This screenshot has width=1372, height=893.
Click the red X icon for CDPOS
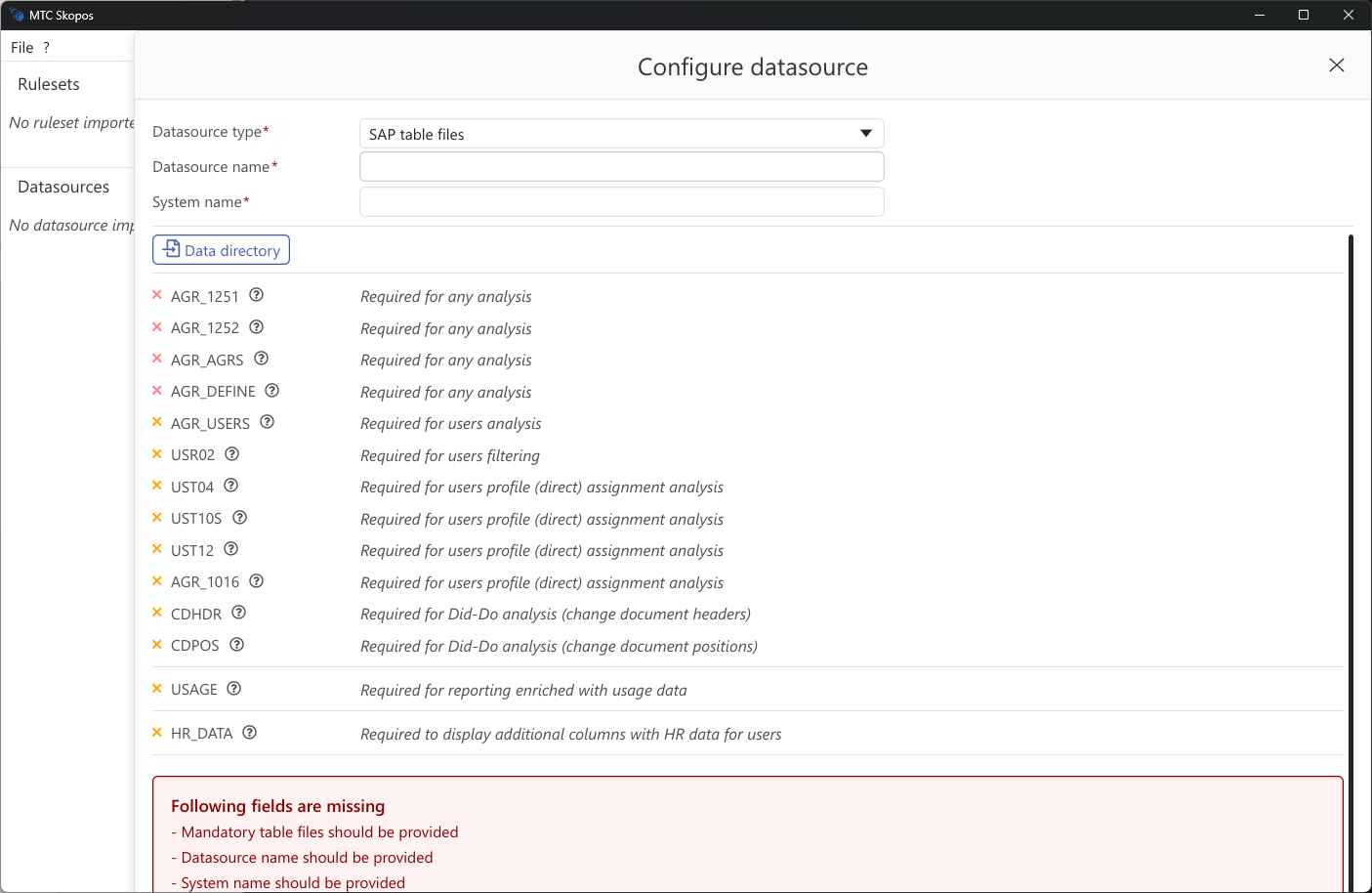coord(157,645)
